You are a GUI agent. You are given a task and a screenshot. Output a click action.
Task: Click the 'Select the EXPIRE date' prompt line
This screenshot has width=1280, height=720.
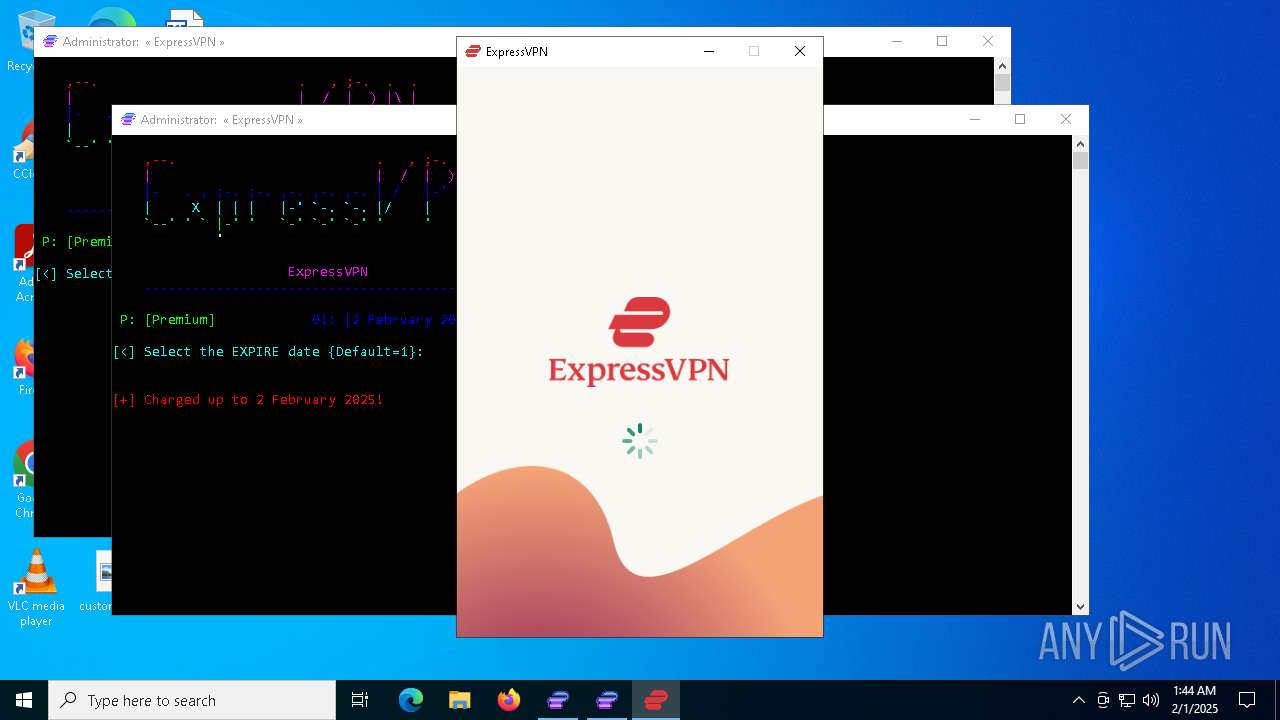point(268,352)
